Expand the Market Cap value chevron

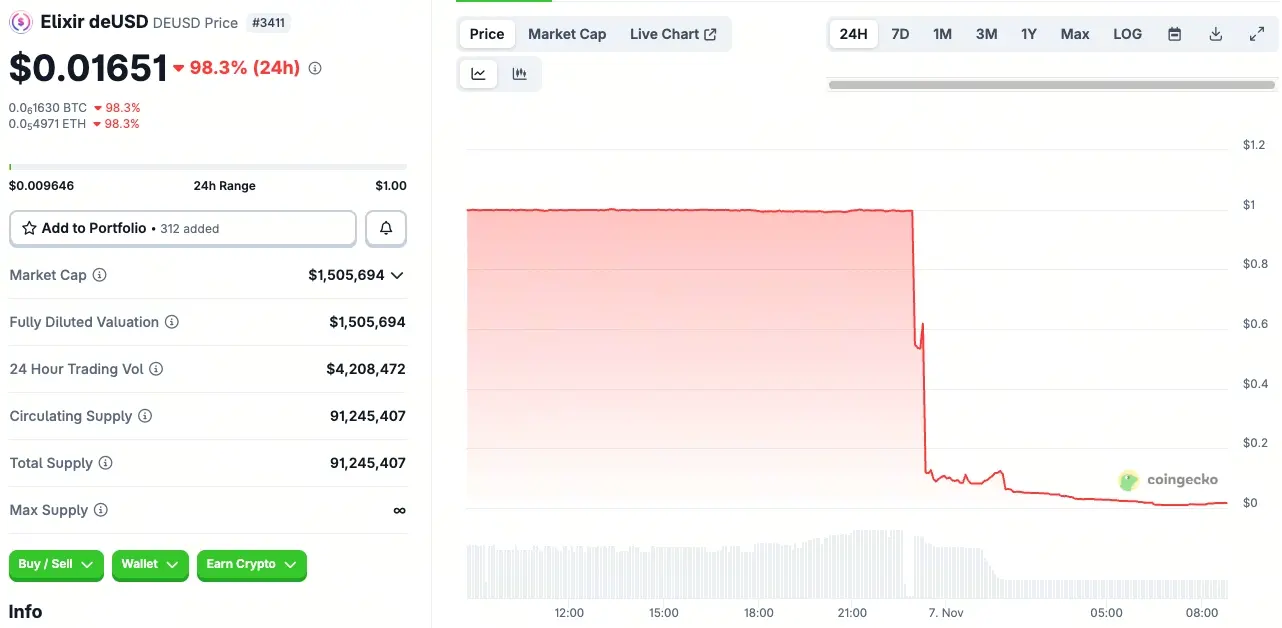(397, 275)
